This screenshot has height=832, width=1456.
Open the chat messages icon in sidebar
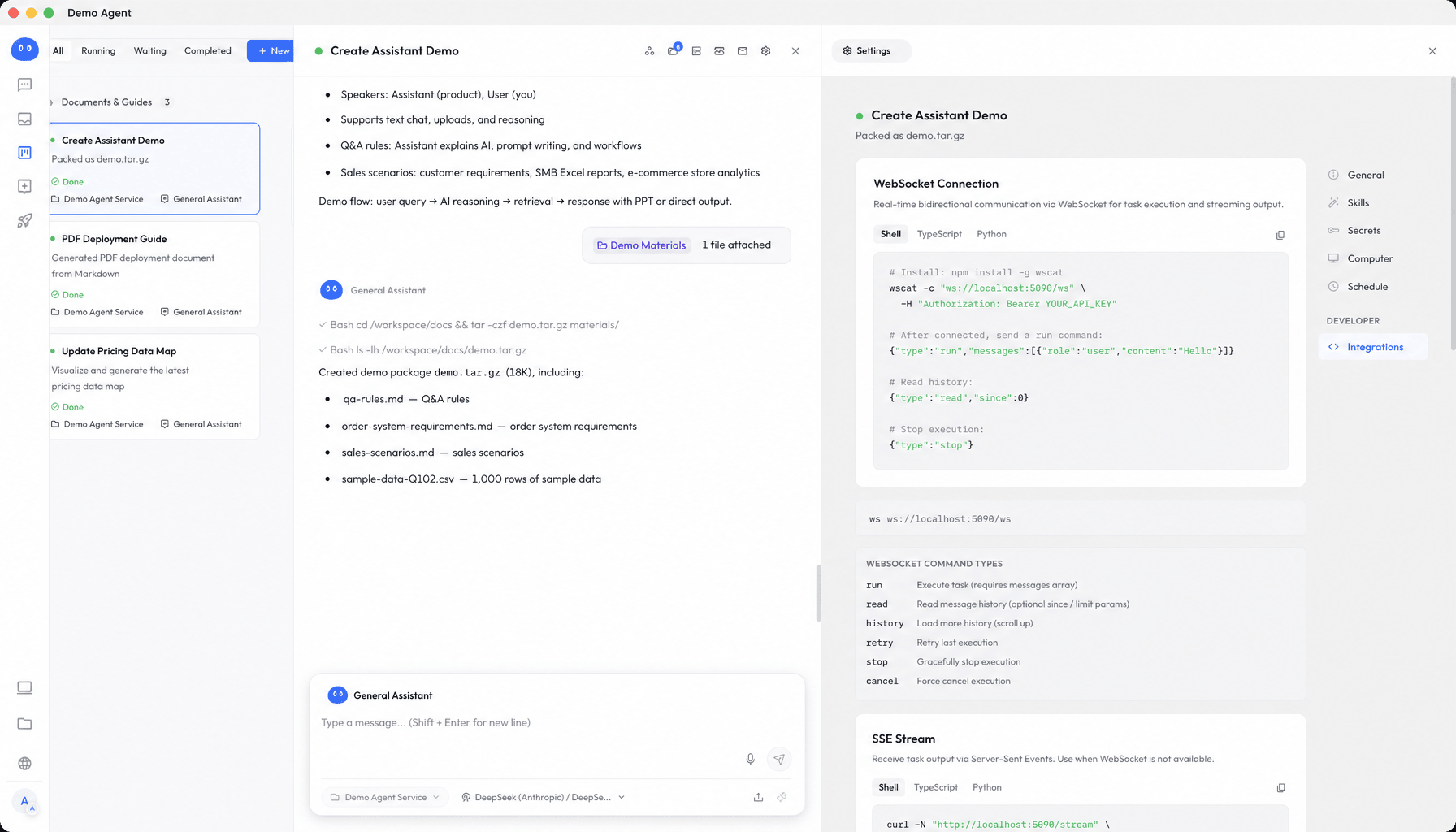tap(24, 84)
